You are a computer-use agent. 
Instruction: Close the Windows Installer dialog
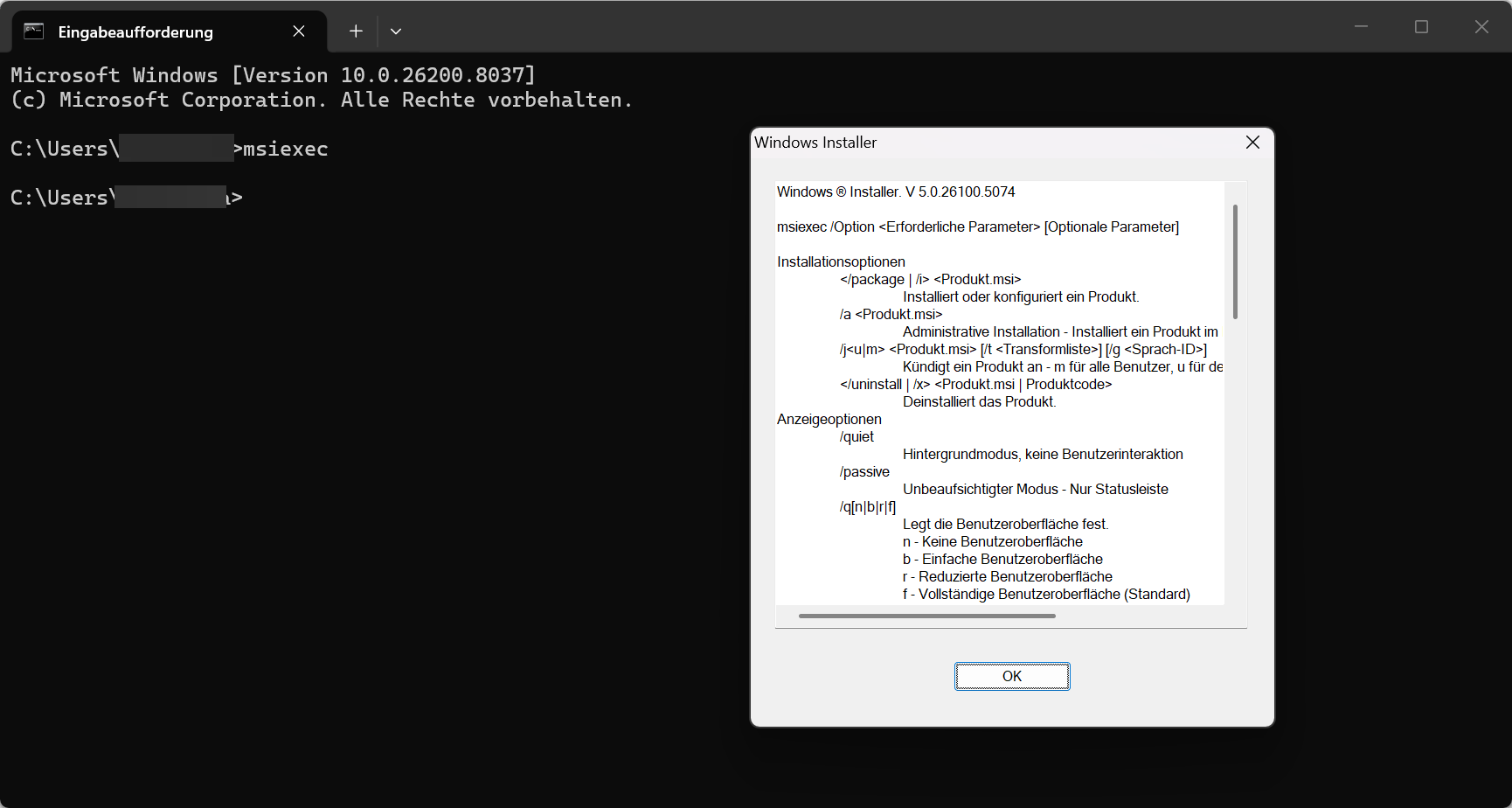pos(1252,143)
